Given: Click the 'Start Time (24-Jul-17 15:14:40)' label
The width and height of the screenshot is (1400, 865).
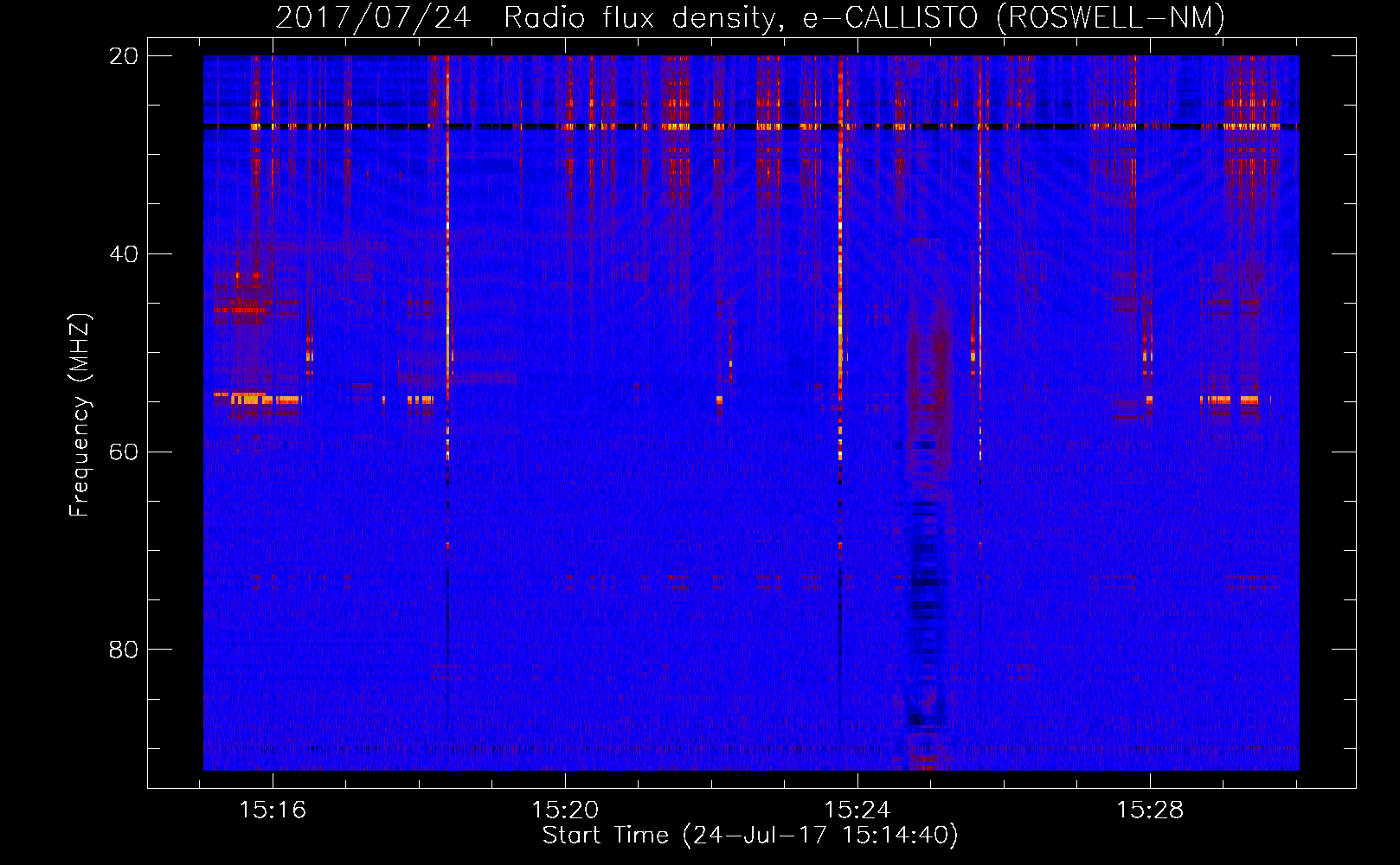Looking at the screenshot, I should pyautogui.click(x=750, y=836).
